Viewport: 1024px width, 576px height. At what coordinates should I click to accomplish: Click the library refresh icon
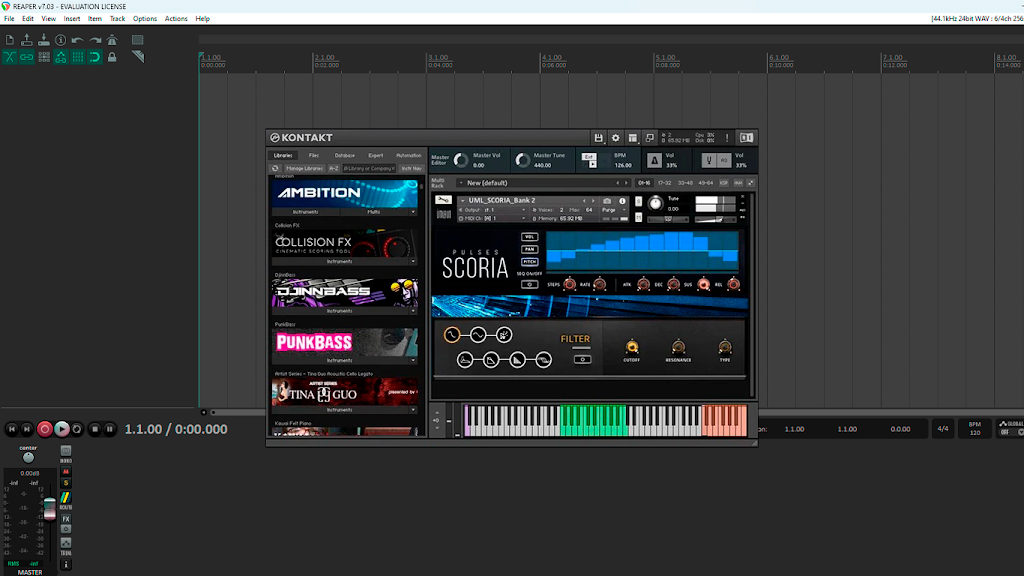[276, 168]
